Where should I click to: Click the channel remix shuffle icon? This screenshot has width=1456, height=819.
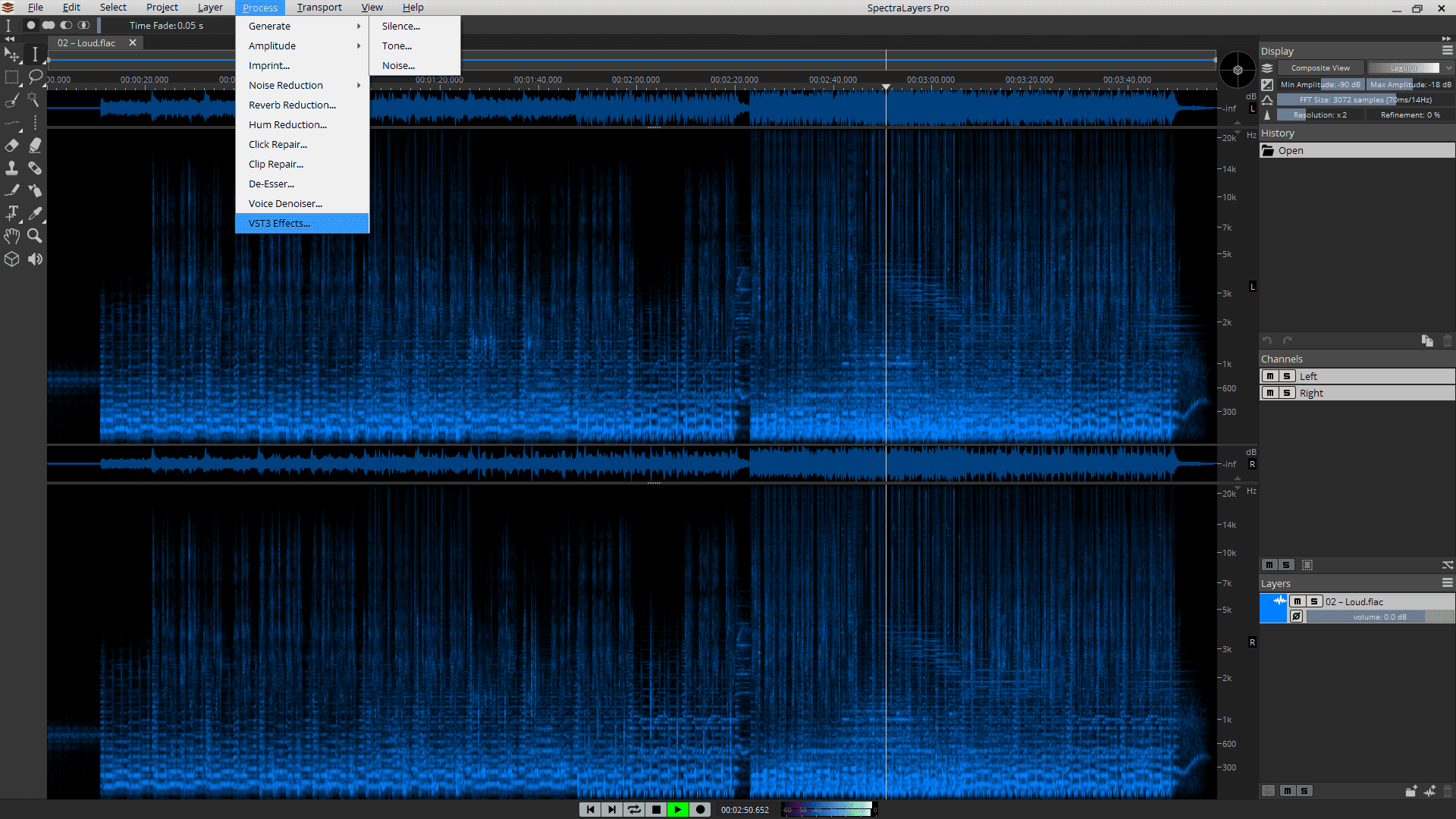1448,565
